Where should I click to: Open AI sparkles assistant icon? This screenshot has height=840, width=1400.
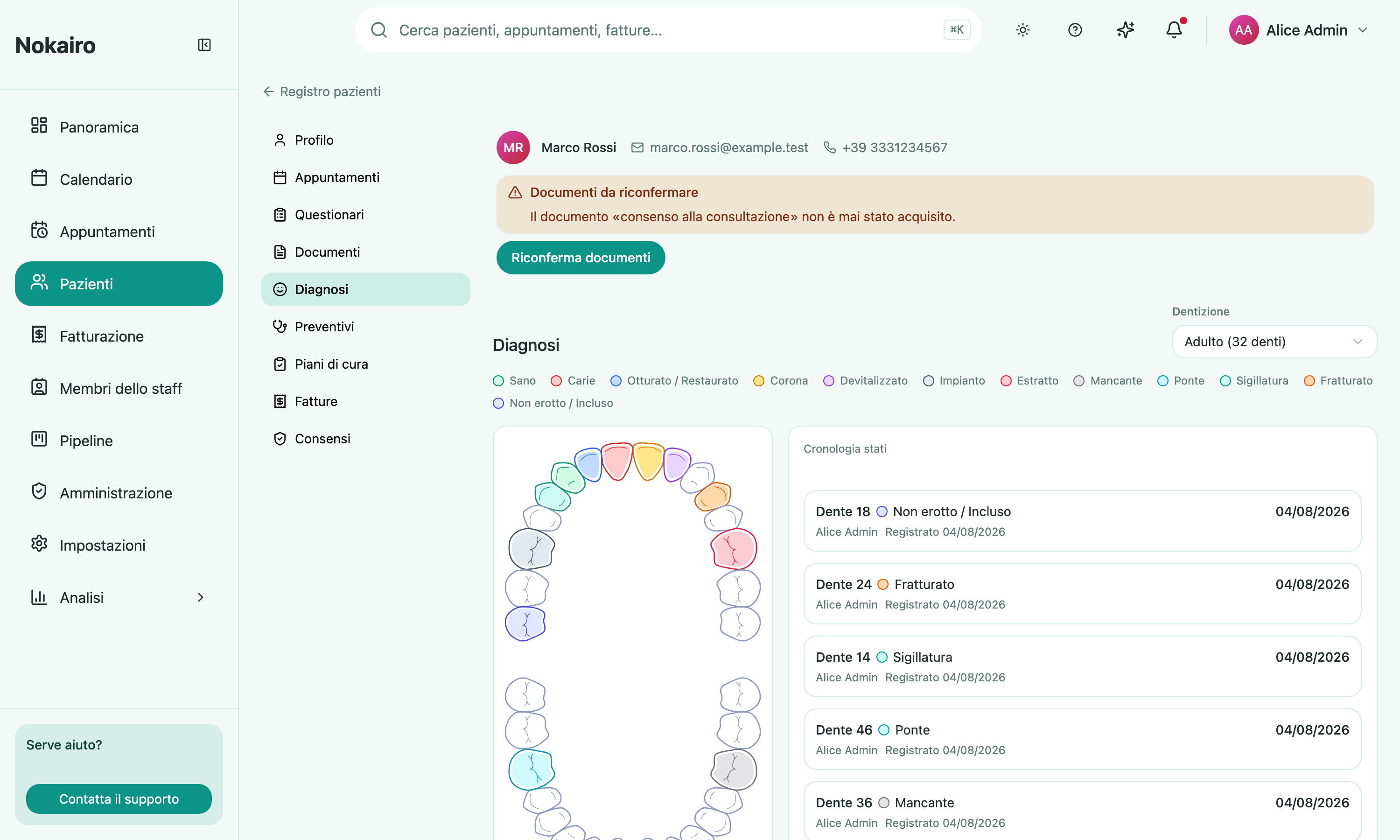1126,30
